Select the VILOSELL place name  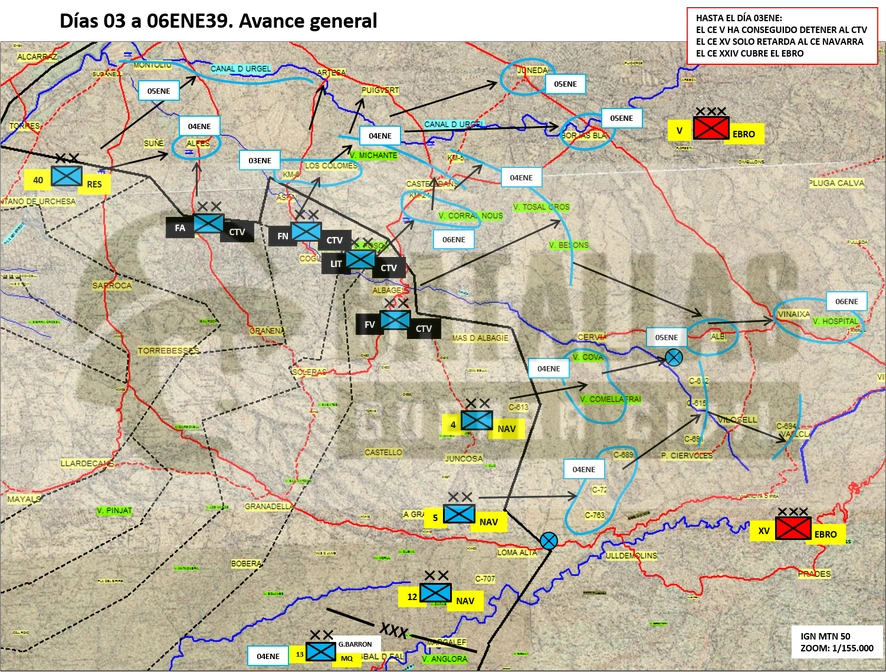pyautogui.click(x=737, y=420)
